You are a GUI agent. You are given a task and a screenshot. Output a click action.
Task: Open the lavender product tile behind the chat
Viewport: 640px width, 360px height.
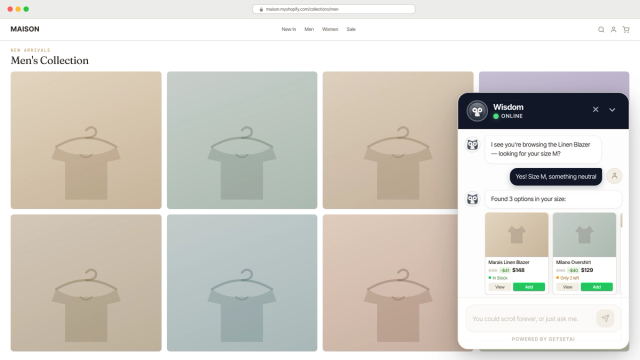point(554,82)
